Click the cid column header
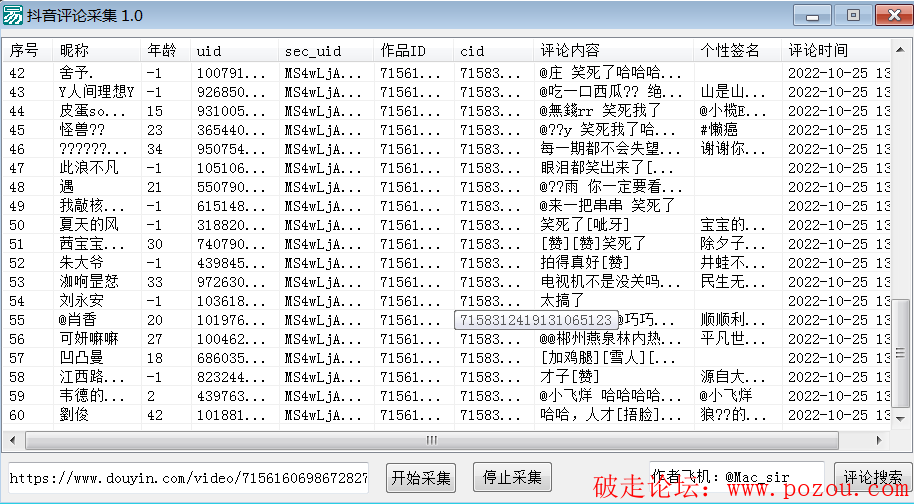 click(x=494, y=51)
